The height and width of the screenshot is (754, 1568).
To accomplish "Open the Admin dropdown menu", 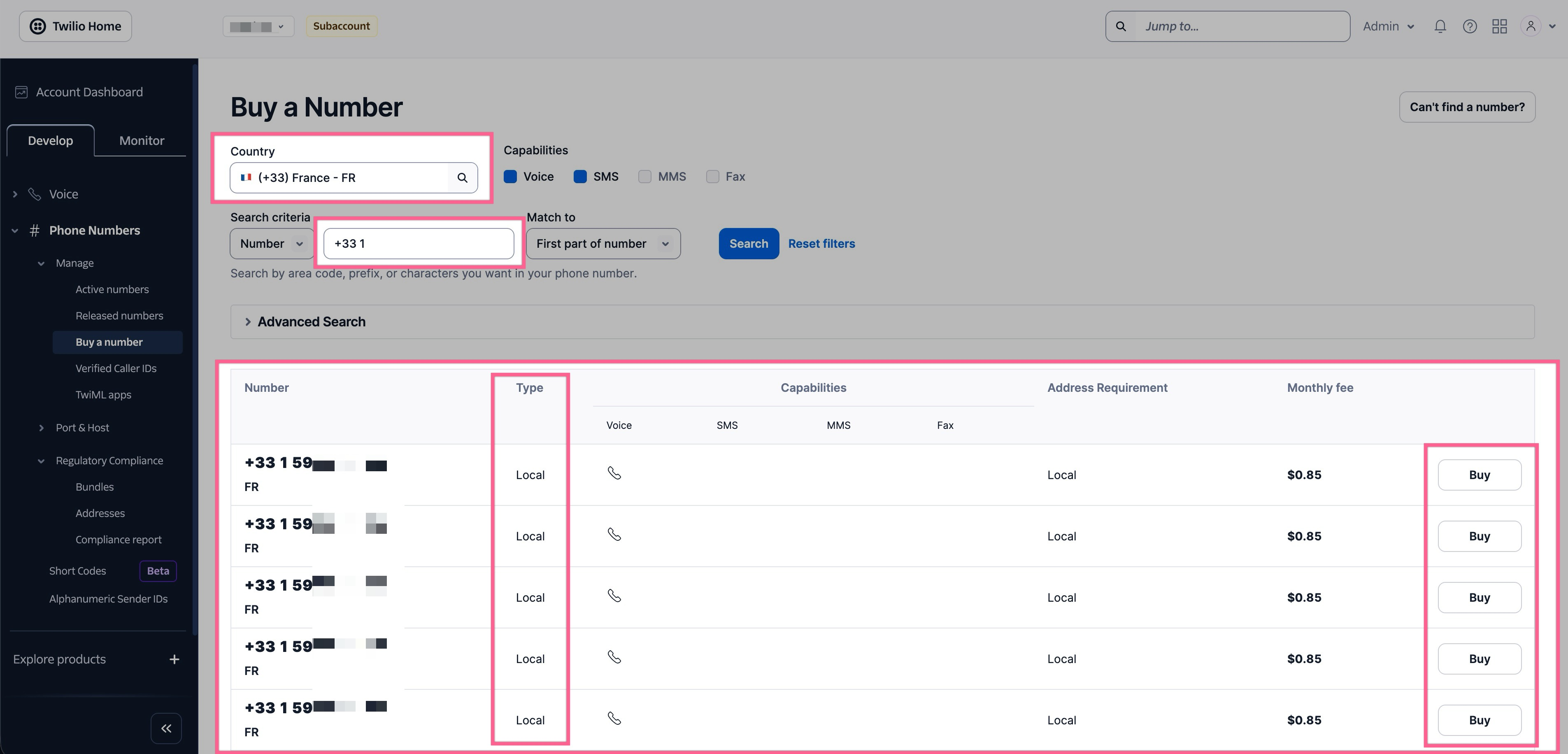I will pos(1388,26).
